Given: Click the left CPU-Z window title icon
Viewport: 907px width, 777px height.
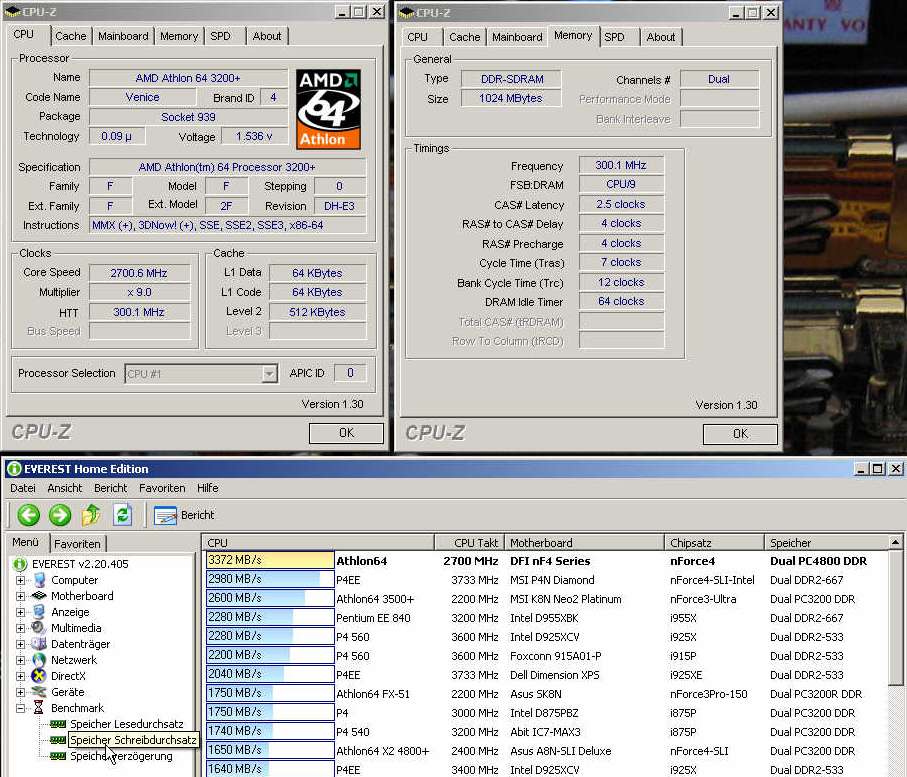Looking at the screenshot, I should [11, 11].
